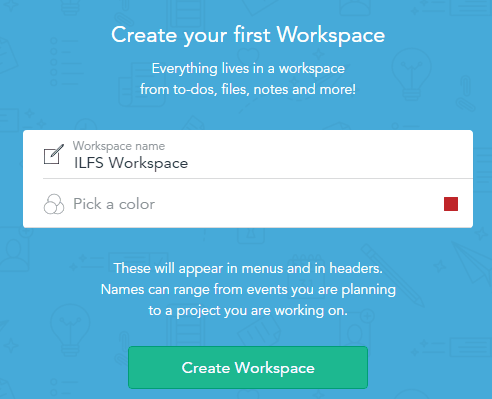Image resolution: width=492 pixels, height=399 pixels.
Task: Open the red color swatch picker
Action: 451,204
